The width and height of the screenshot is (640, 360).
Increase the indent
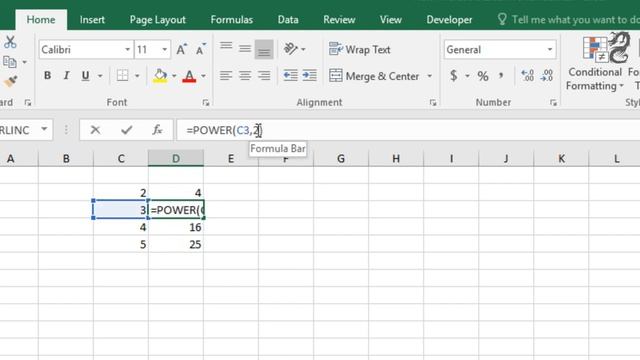[309, 76]
